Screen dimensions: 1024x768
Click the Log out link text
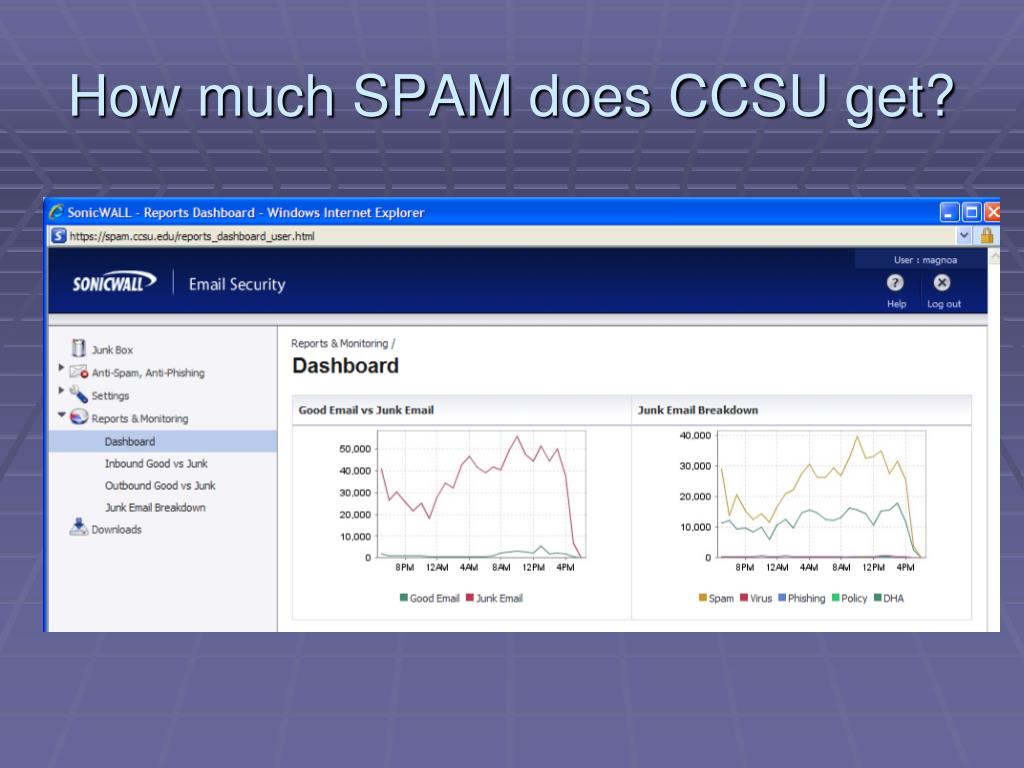pos(944,304)
